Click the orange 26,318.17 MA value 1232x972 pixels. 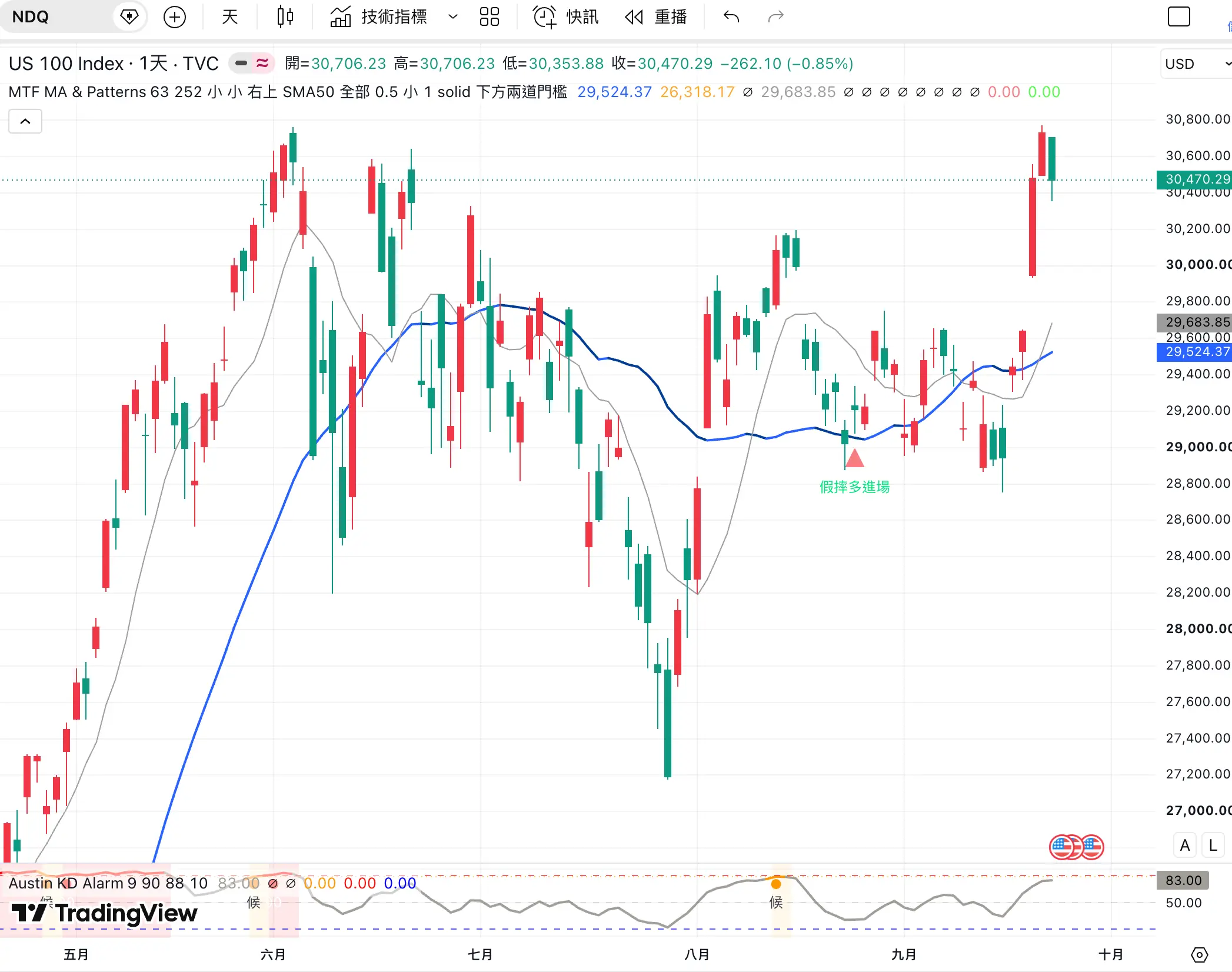click(x=697, y=92)
